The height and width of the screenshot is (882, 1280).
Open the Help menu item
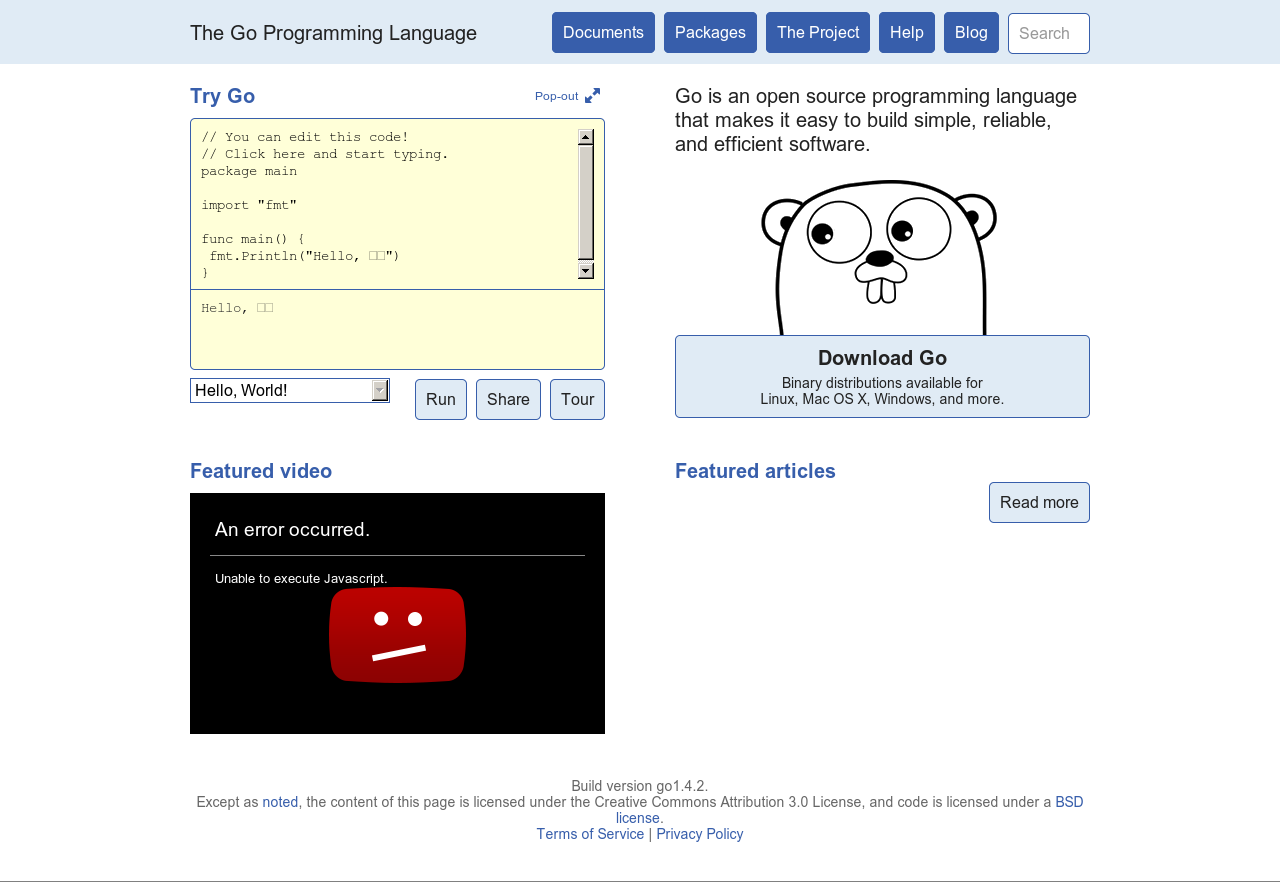click(907, 32)
